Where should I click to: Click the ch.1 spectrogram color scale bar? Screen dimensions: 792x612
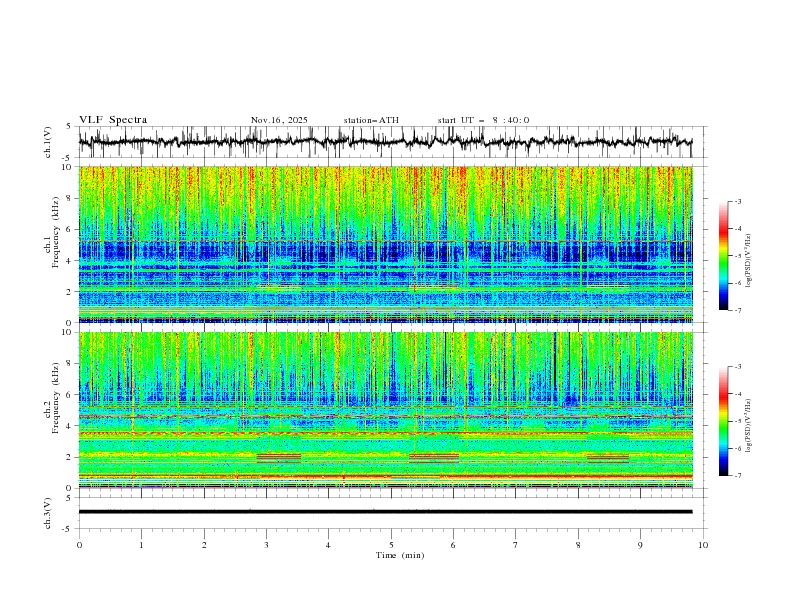click(723, 256)
